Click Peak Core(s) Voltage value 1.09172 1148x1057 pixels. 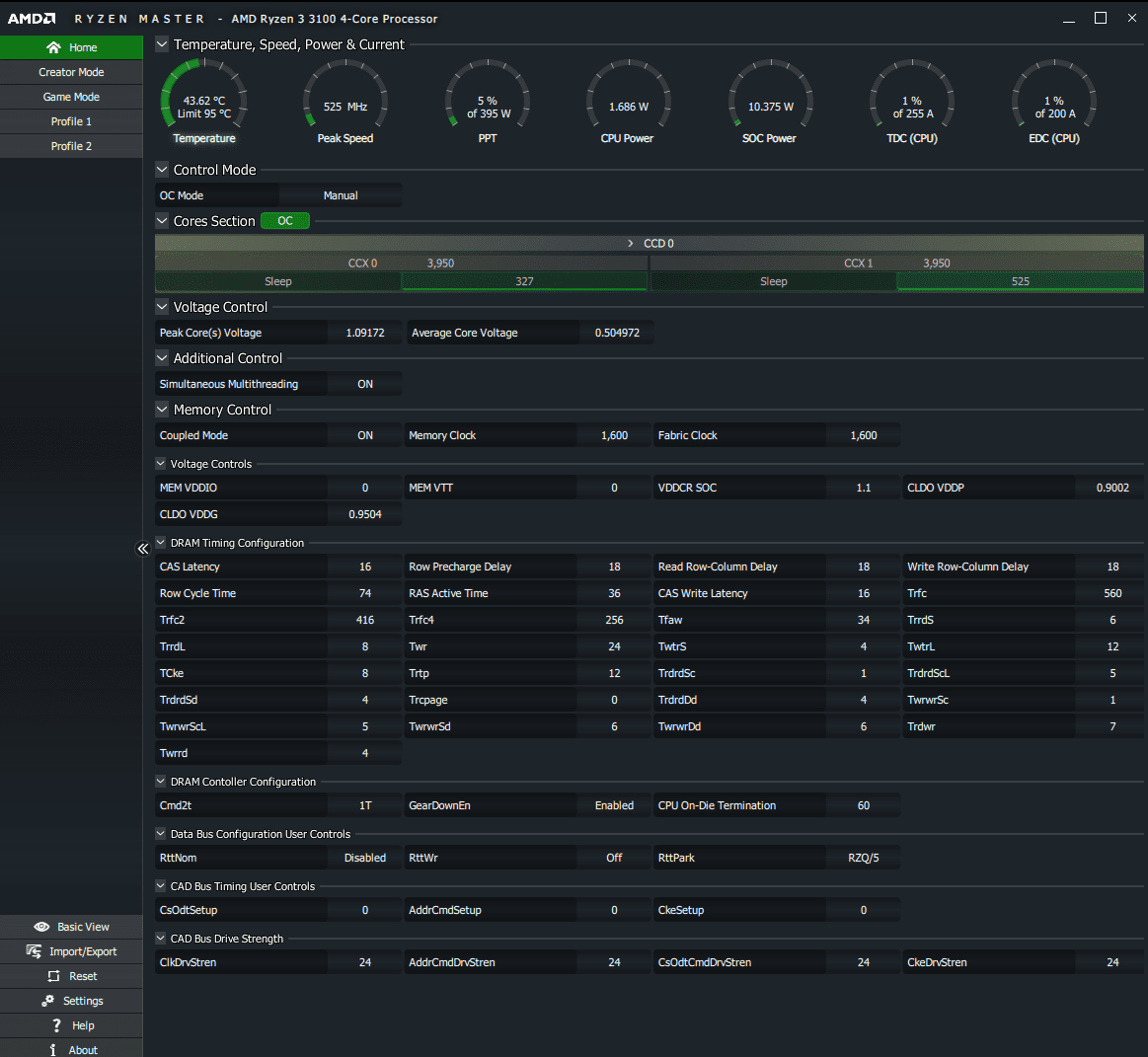click(x=364, y=333)
